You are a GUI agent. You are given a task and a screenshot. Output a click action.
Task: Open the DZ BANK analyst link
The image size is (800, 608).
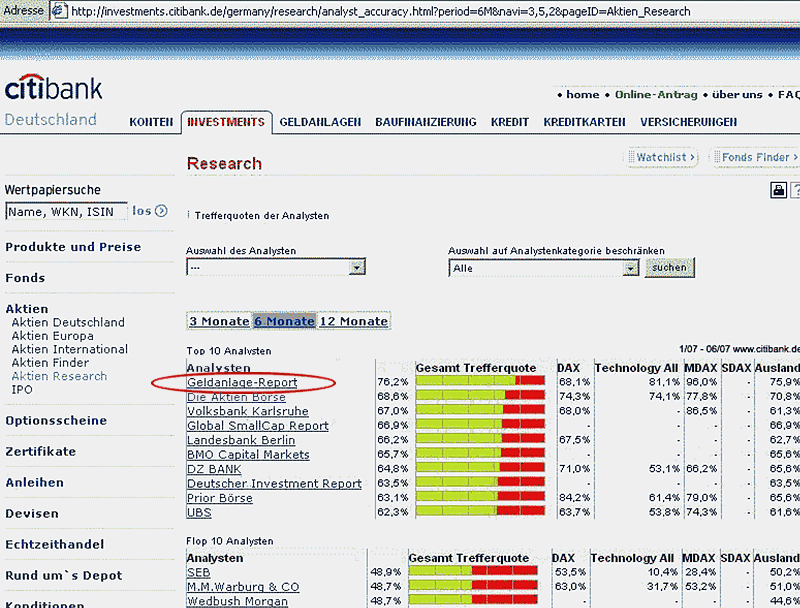[214, 469]
